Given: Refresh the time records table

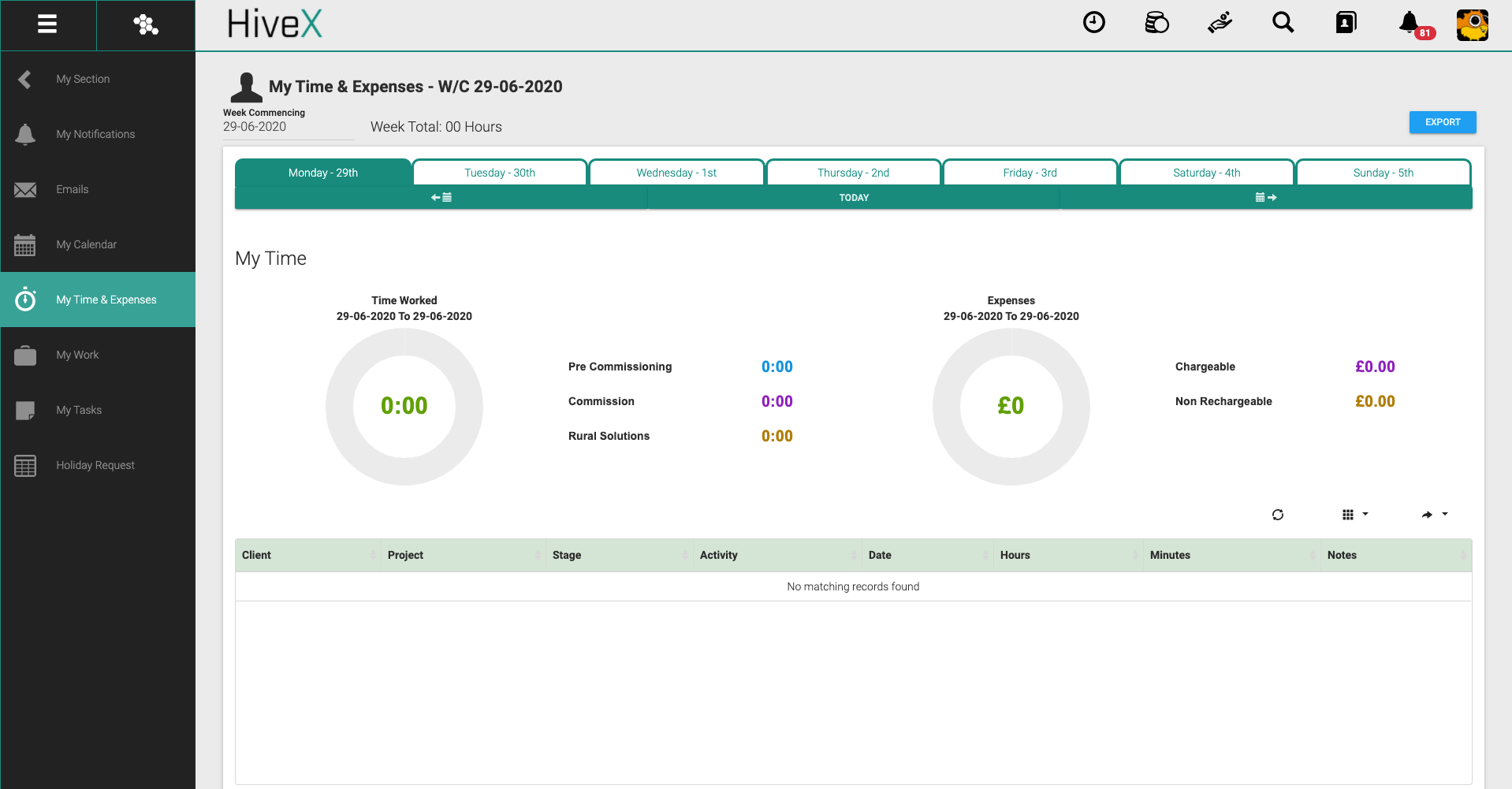Looking at the screenshot, I should coord(1277,515).
